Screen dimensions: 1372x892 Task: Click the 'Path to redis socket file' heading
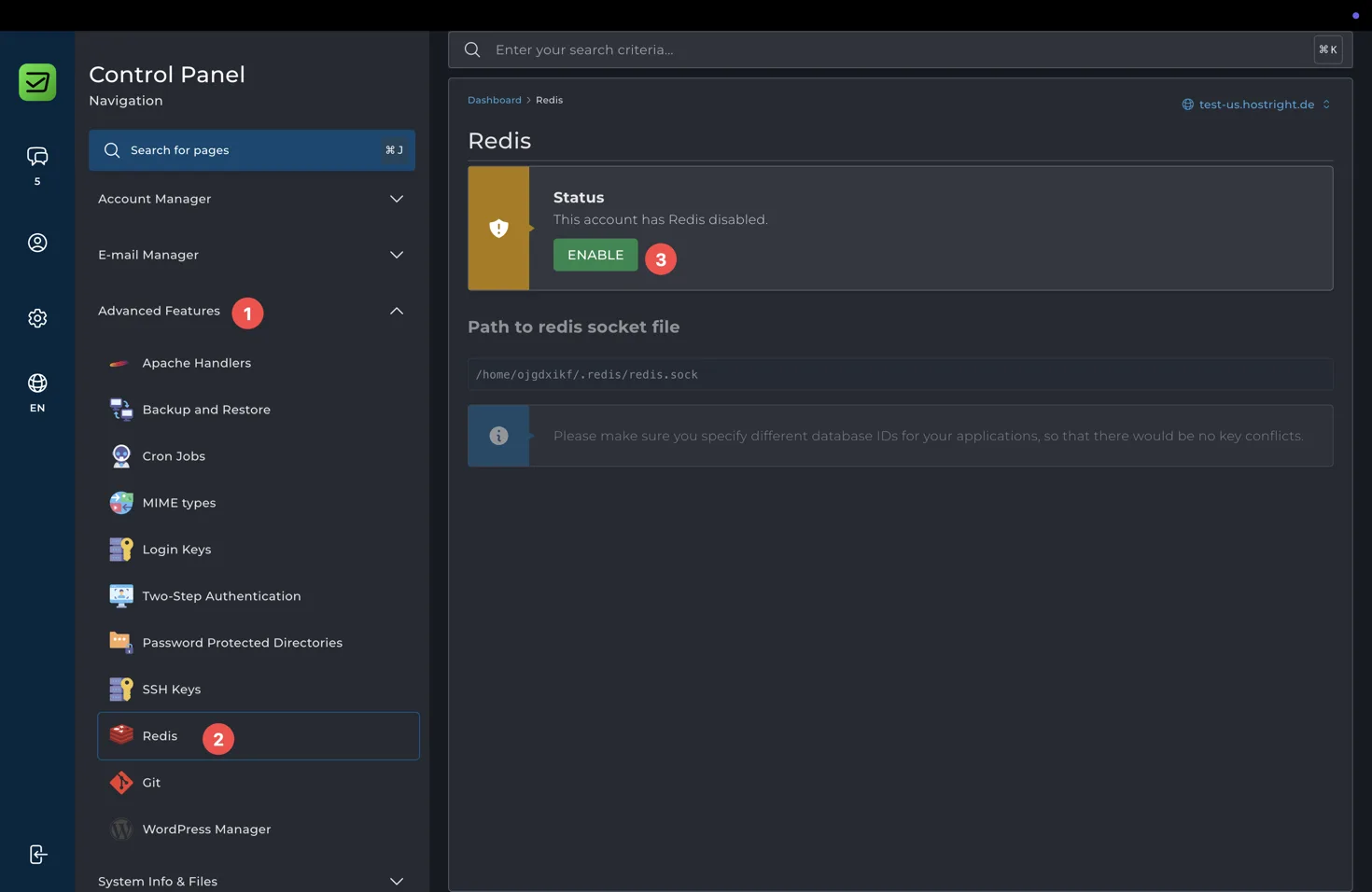pos(574,327)
